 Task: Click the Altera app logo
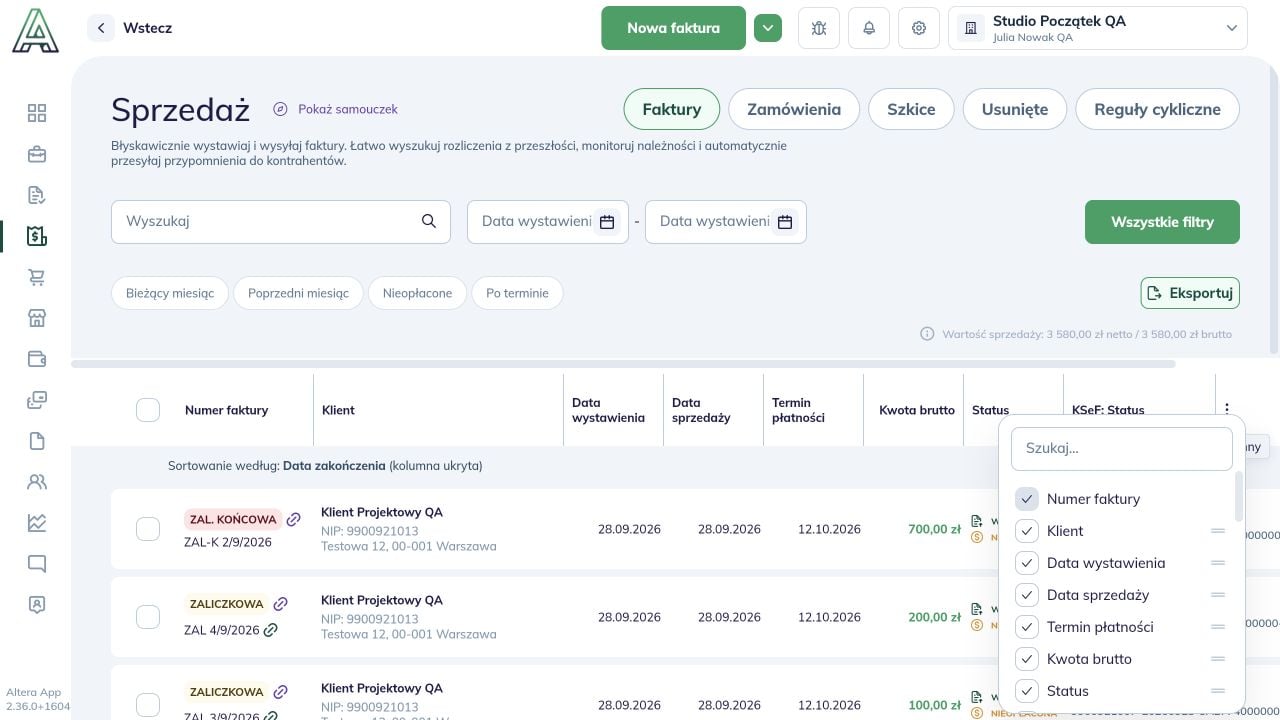[35, 30]
